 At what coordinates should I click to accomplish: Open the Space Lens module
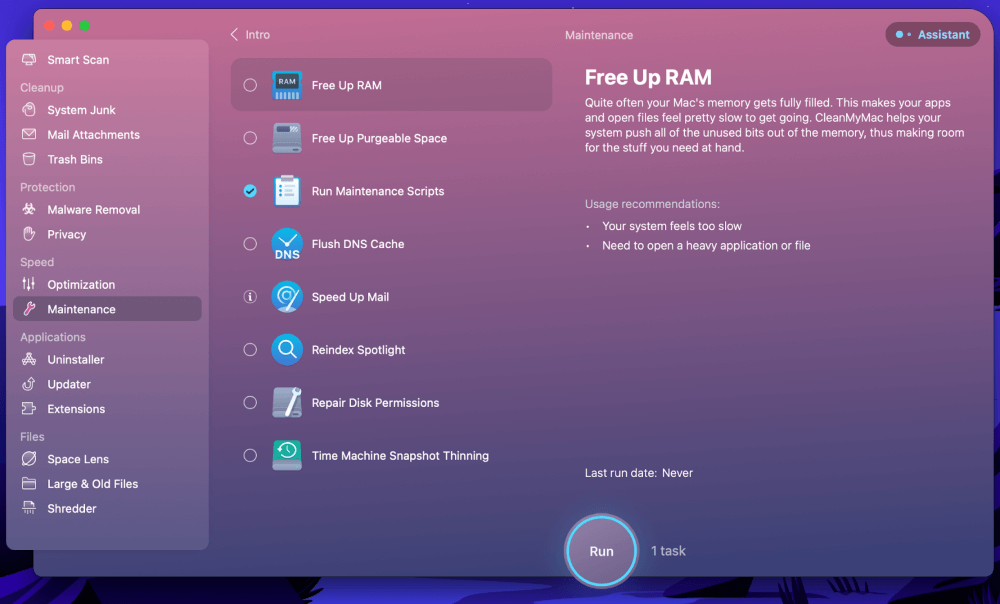(x=78, y=459)
